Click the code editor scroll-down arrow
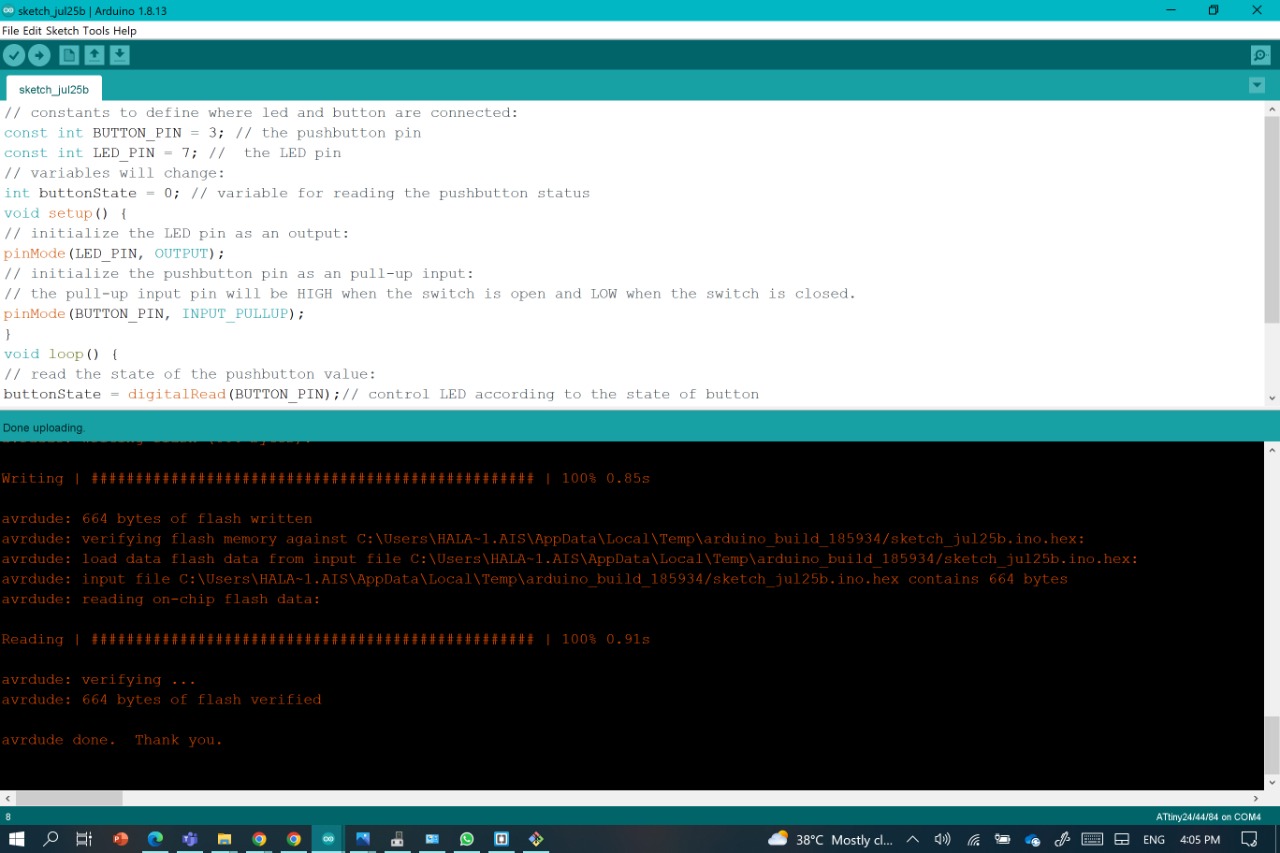The width and height of the screenshot is (1280, 853). (1272, 398)
